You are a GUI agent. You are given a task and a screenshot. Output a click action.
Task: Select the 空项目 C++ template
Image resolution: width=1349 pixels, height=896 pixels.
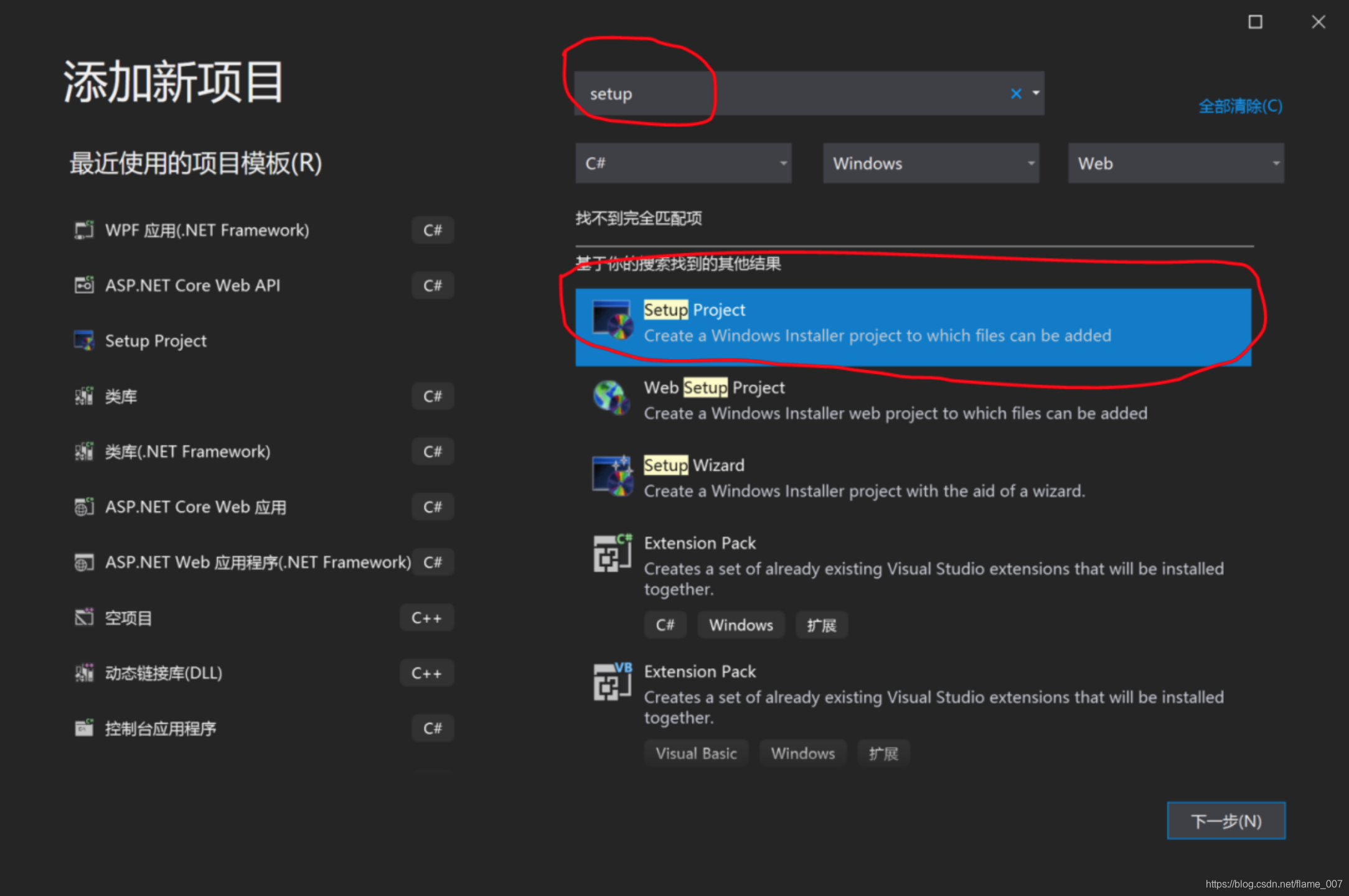[128, 618]
